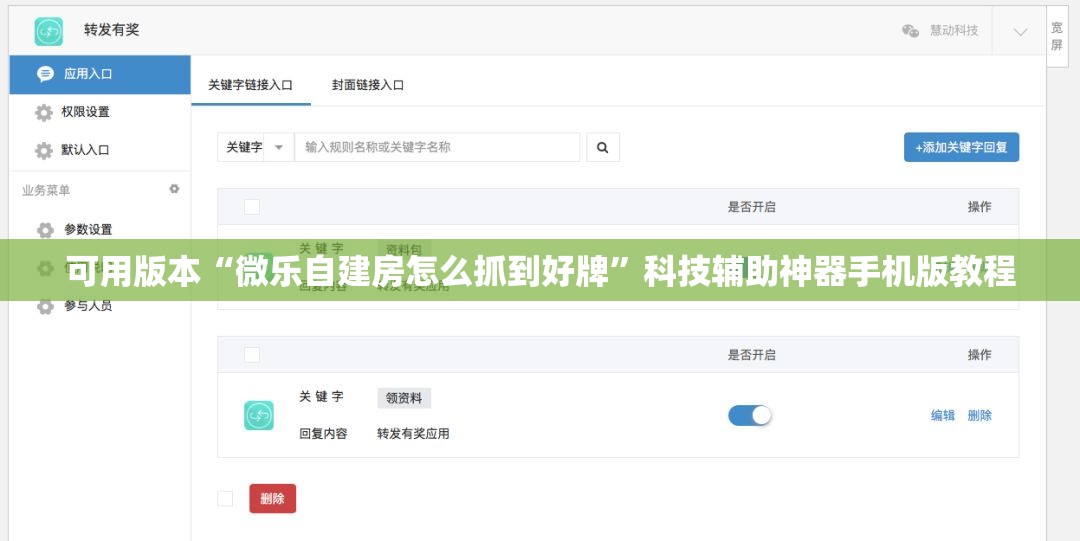This screenshot has width=1080, height=541.
Task: Tick the header checkbox of the second rule table
Action: click(252, 355)
